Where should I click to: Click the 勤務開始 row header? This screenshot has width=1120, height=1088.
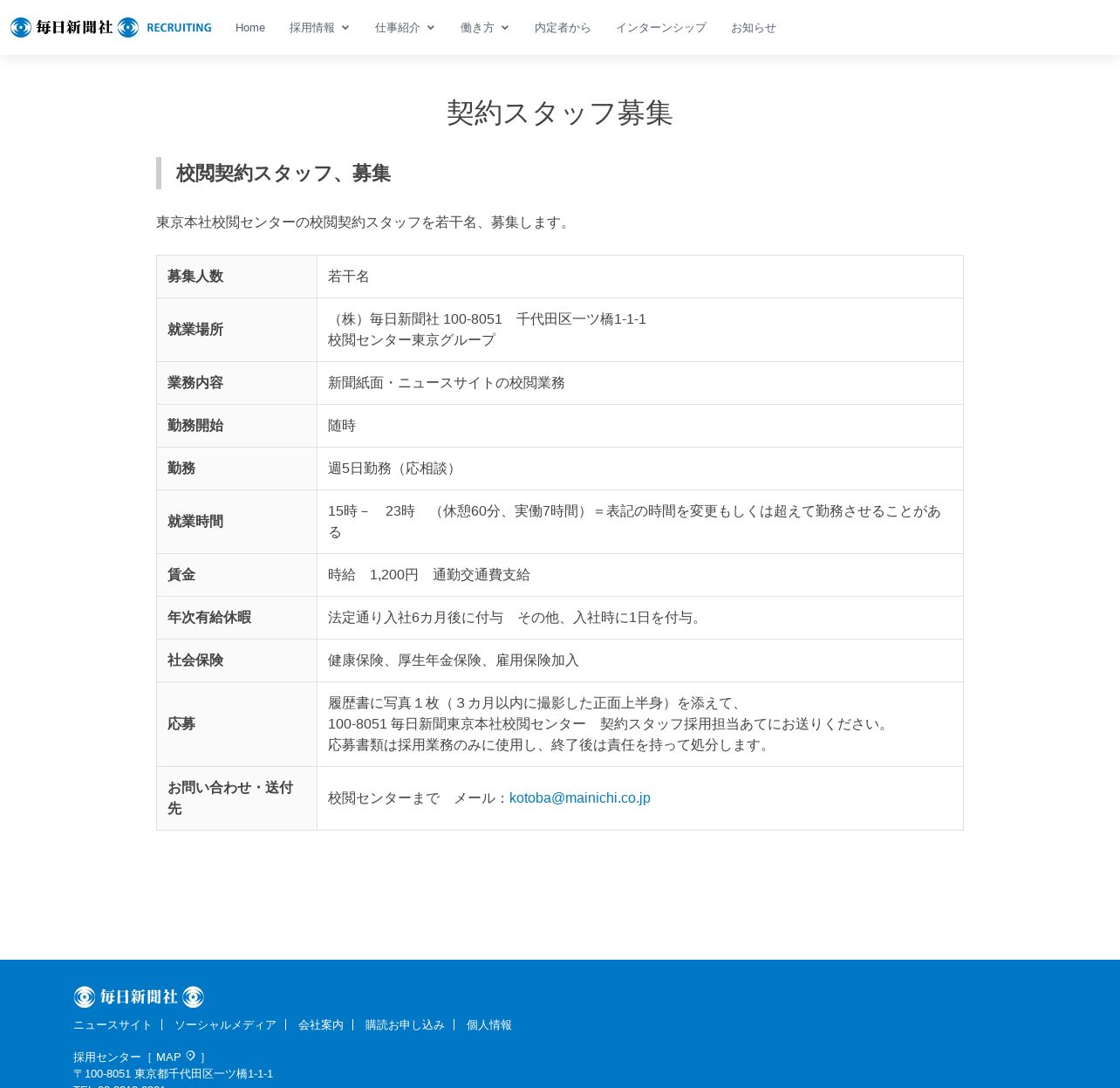(236, 426)
